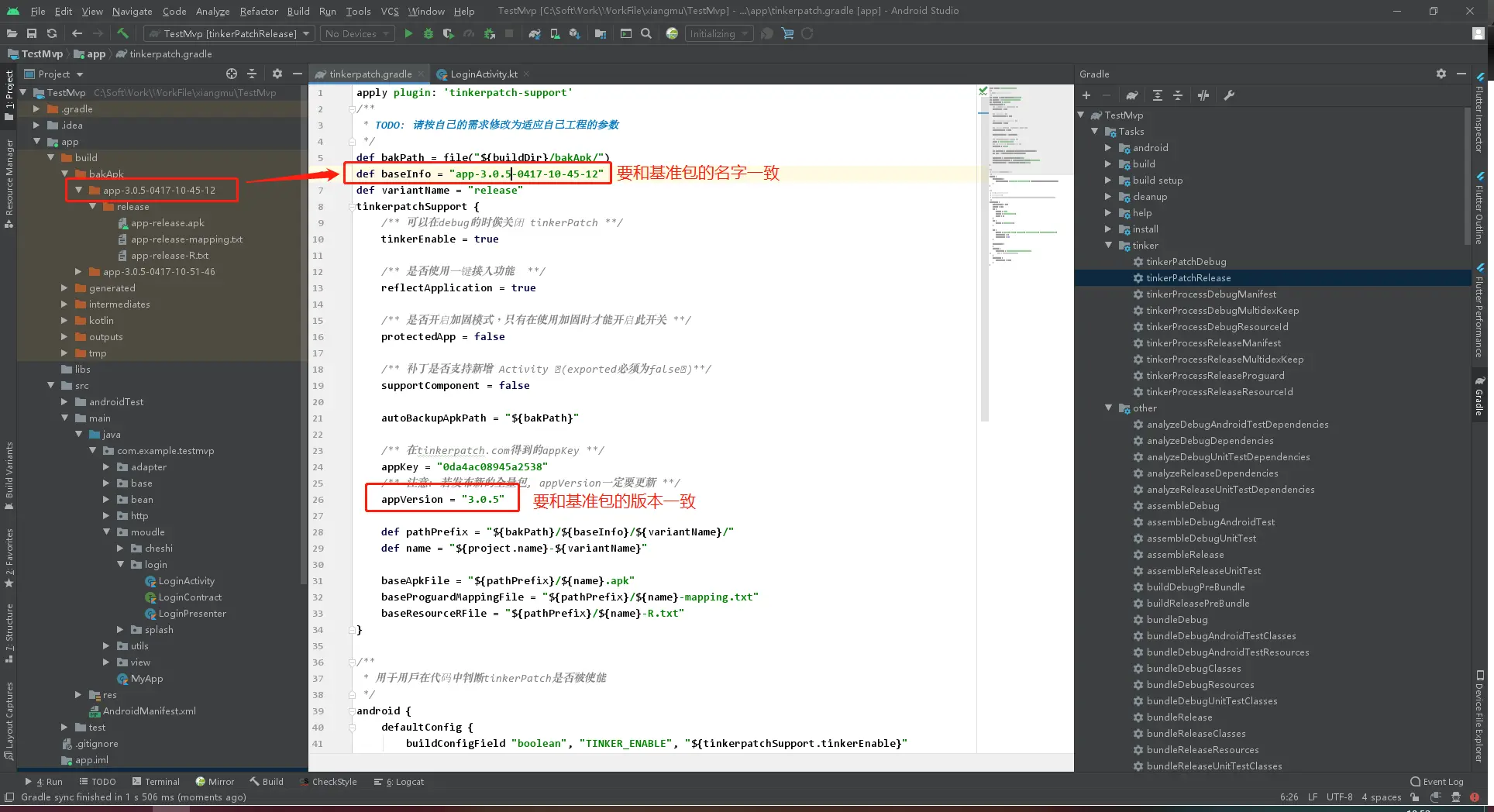This screenshot has height=812, width=1494.
Task: Save all files with the disk icon
Action: tap(32, 33)
